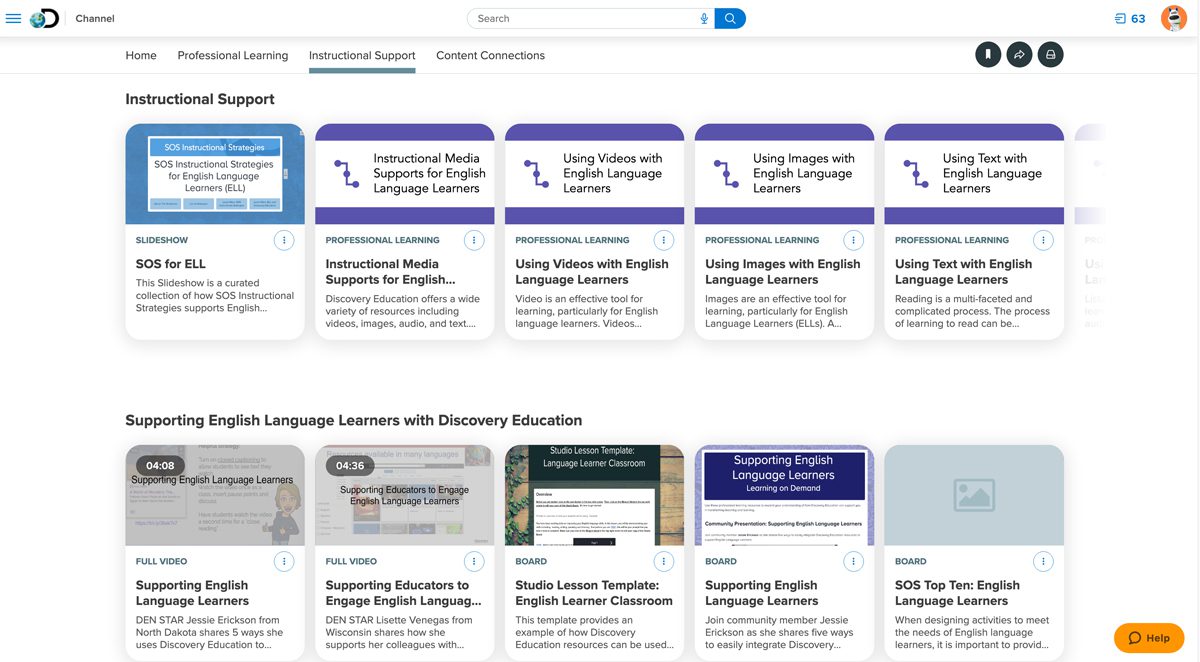Type in the Search field
1200x662 pixels.
tap(585, 18)
